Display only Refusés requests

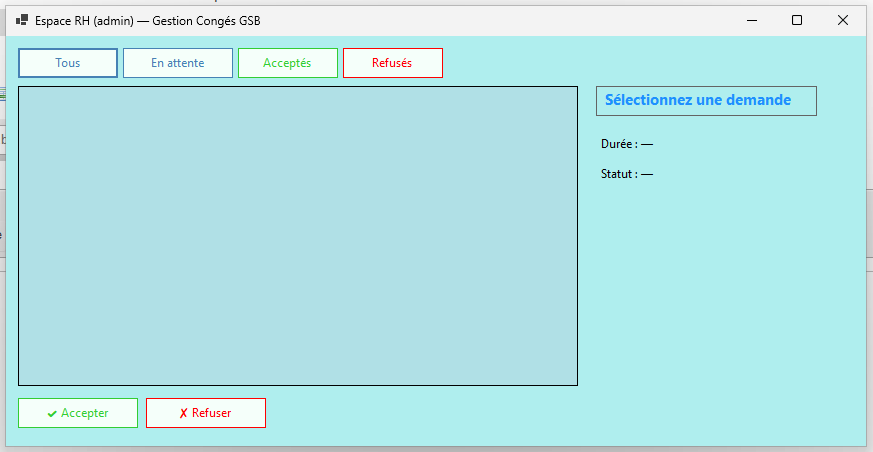click(x=392, y=63)
